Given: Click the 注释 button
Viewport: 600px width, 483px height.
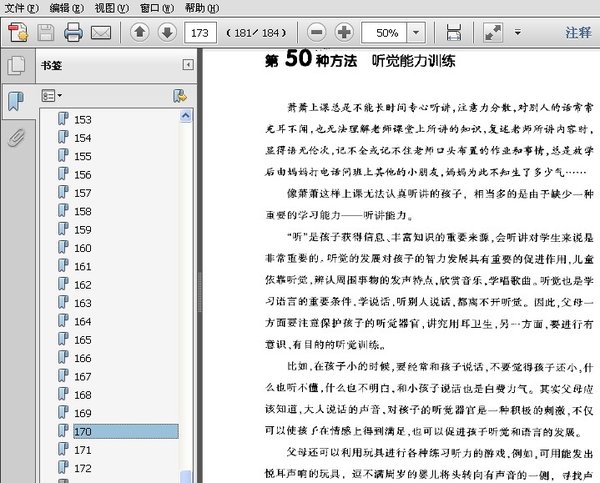Looking at the screenshot, I should [x=577, y=32].
